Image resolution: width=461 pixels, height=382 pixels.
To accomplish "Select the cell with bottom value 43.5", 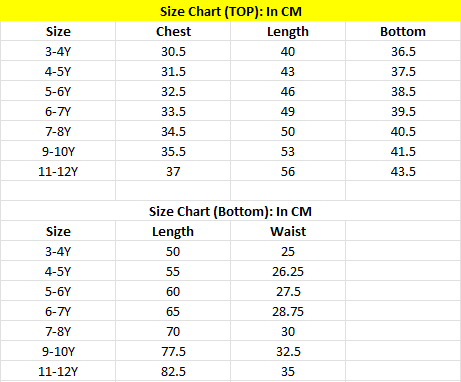I will click(403, 171).
